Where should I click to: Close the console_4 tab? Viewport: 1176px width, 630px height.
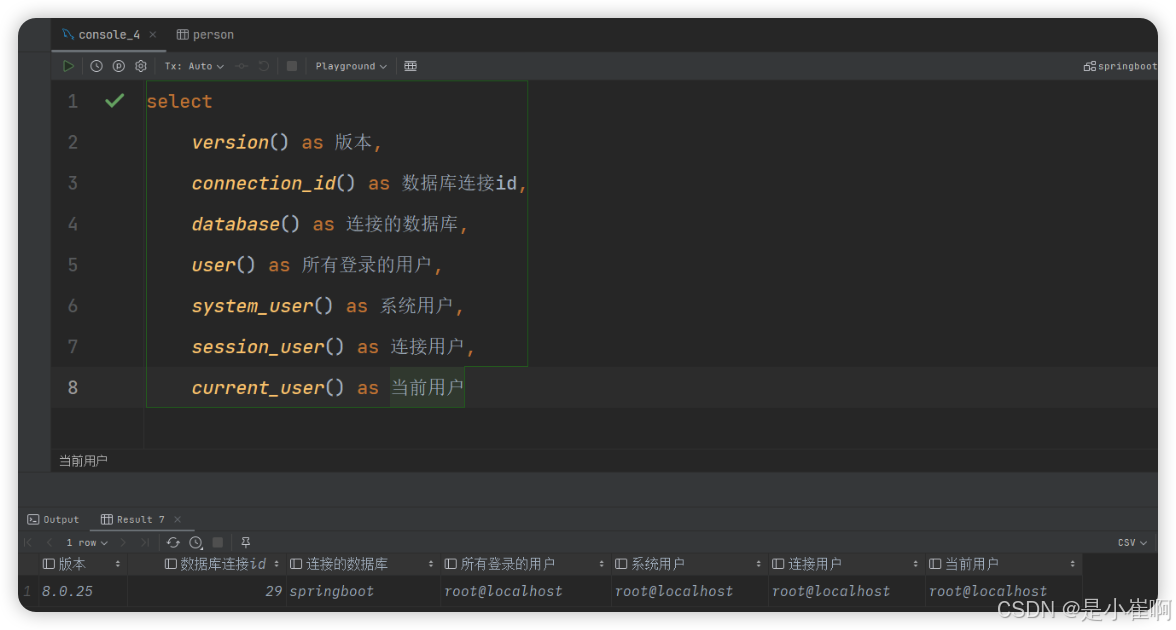pyautogui.click(x=153, y=34)
